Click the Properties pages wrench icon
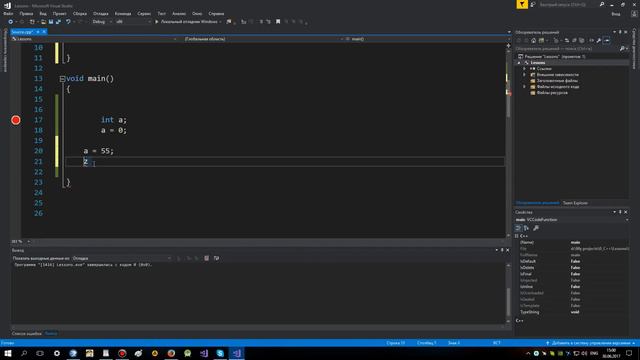Screen dimensions: 640x360 (x=536, y=228)
